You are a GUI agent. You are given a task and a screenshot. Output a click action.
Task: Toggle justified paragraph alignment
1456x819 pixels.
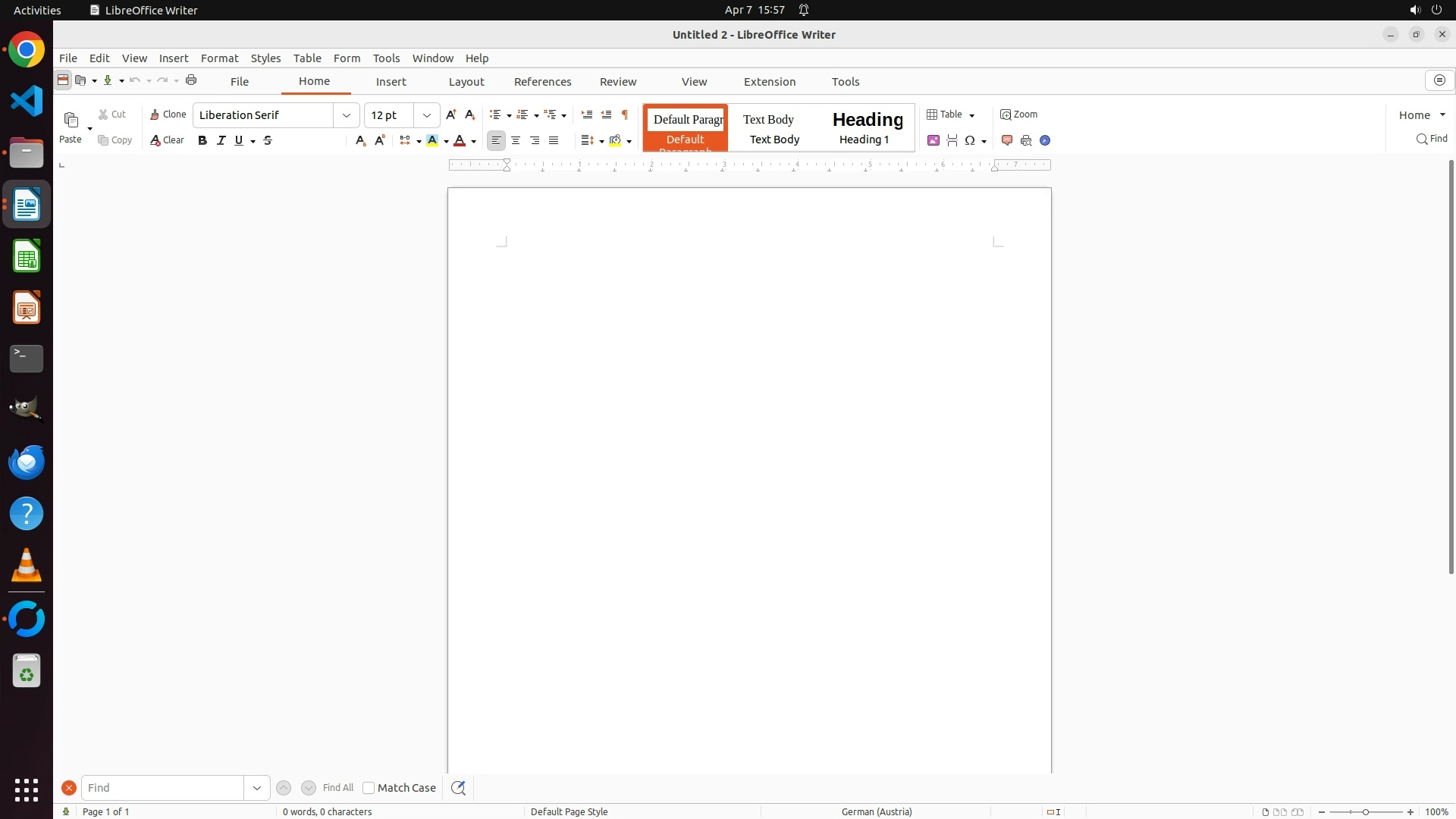554,140
